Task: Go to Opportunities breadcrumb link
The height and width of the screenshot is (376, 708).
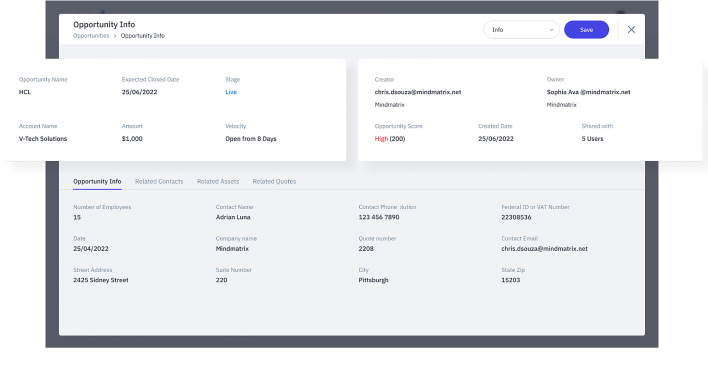Action: coord(91,36)
